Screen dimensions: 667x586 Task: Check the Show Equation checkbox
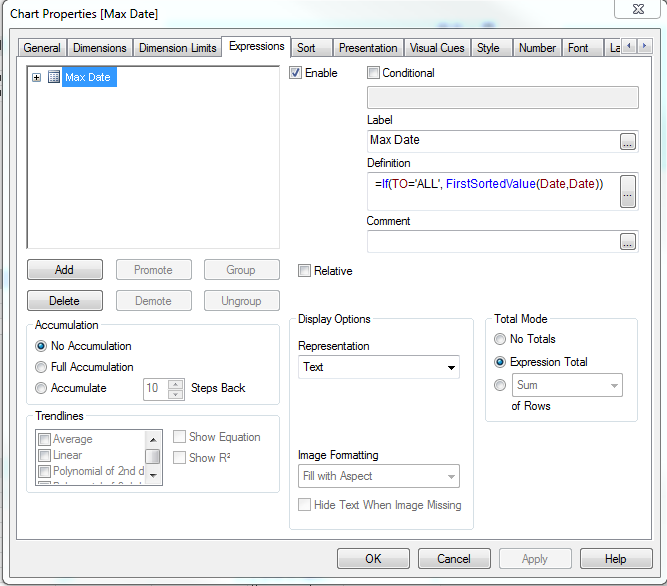(179, 437)
